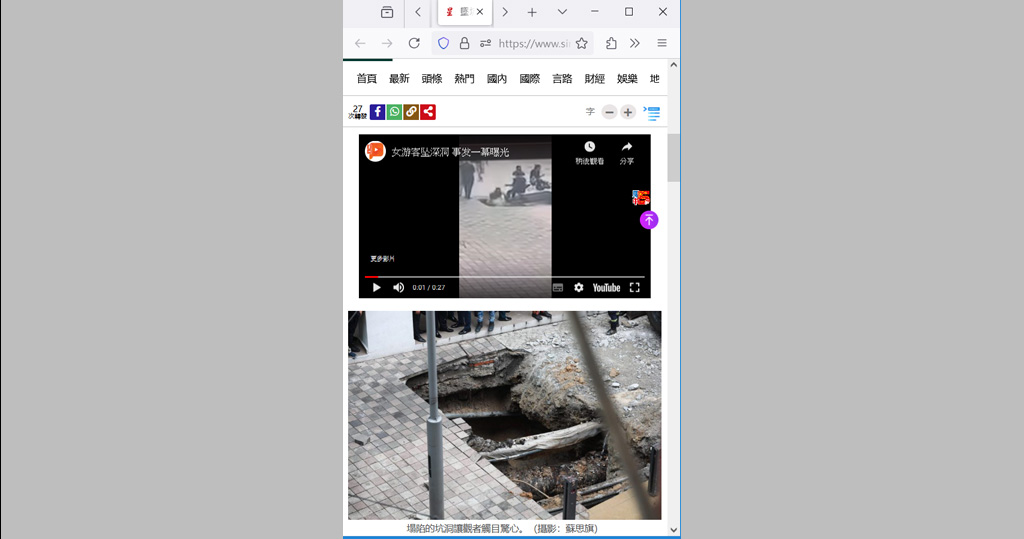Open Firefox extensions puzzle icon

[611, 43]
